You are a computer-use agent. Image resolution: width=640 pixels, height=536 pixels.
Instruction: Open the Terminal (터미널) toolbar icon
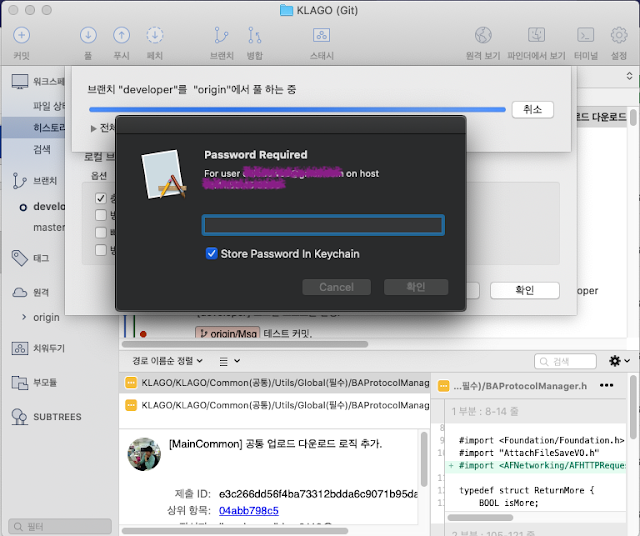pyautogui.click(x=585, y=35)
